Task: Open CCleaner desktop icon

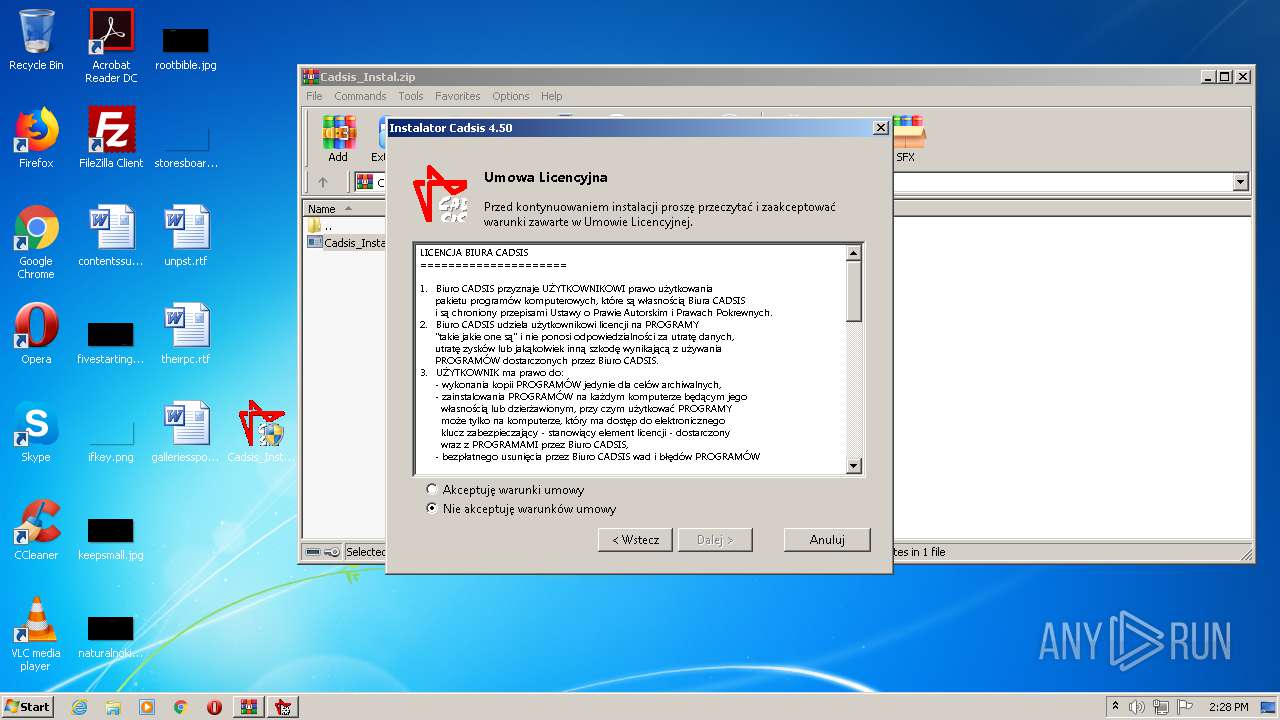Action: (x=36, y=530)
